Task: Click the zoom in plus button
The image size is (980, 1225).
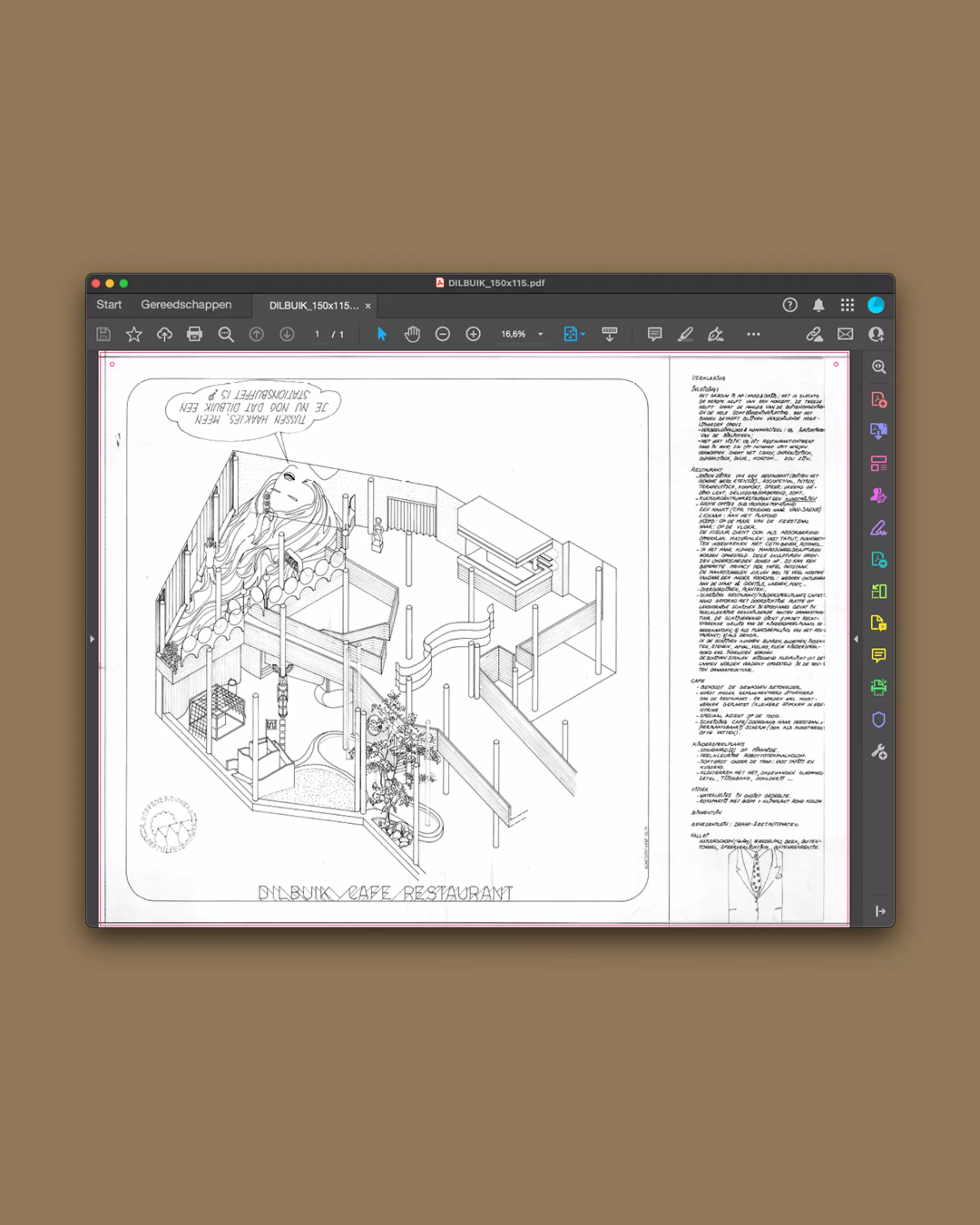Action: pyautogui.click(x=473, y=334)
